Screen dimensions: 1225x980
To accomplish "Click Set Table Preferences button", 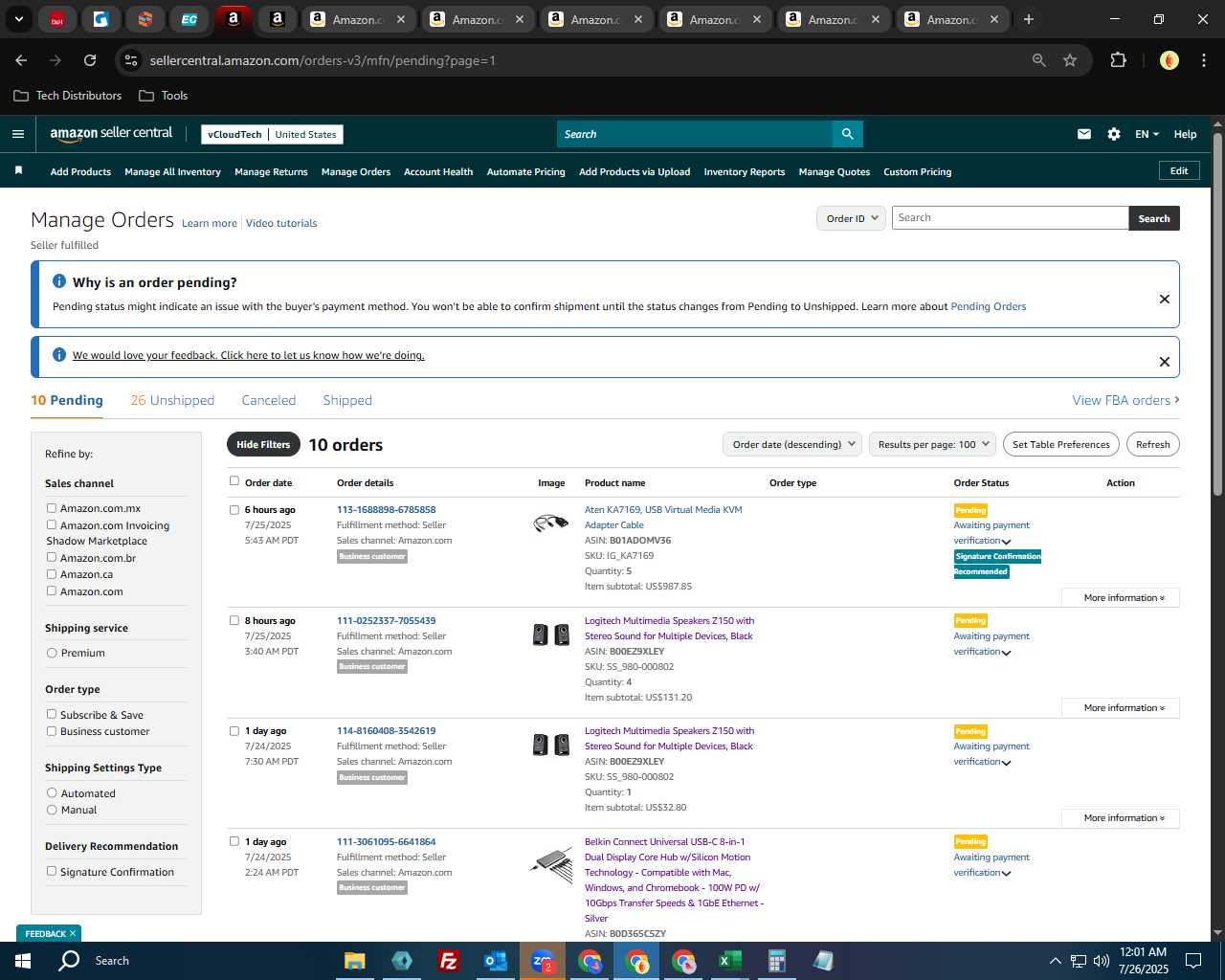I will (1060, 444).
